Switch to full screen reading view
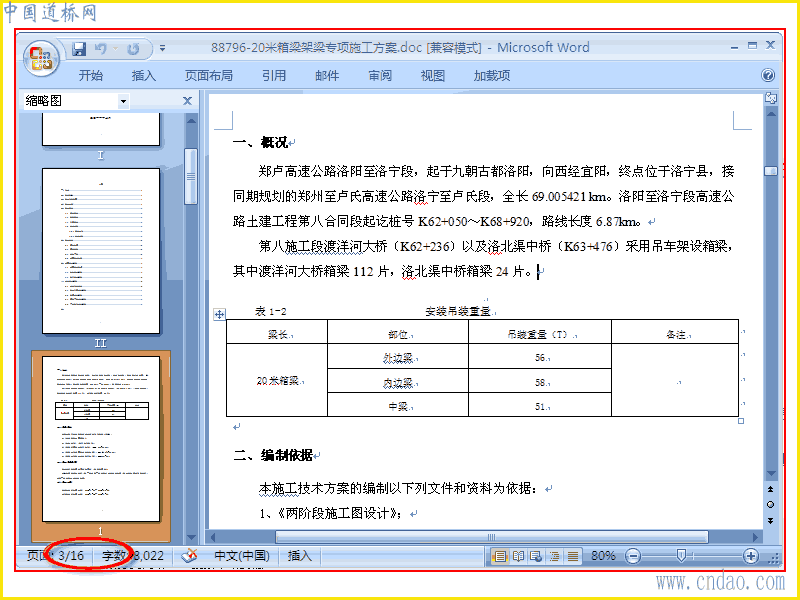The width and height of the screenshot is (800, 600). click(518, 556)
